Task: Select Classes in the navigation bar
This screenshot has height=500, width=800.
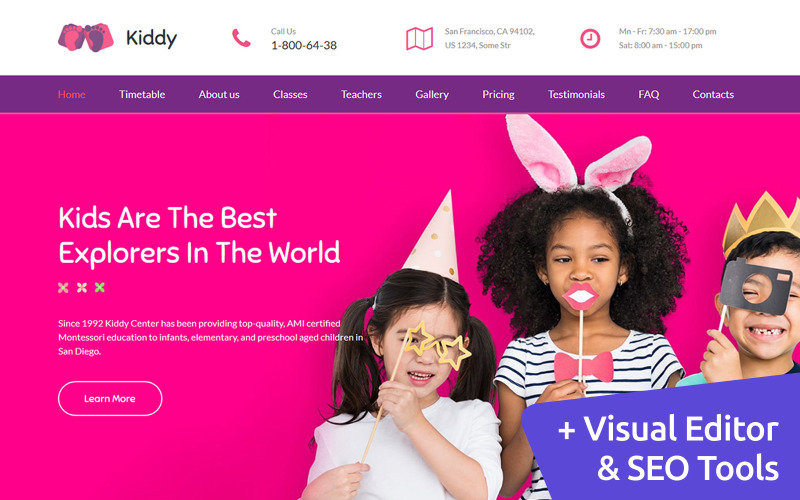Action: tap(290, 94)
